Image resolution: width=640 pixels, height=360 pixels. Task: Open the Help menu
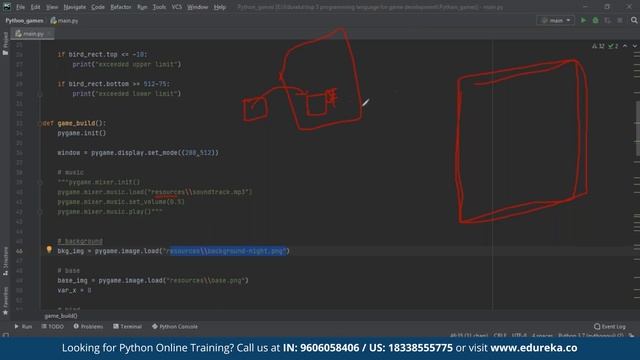(220, 7)
